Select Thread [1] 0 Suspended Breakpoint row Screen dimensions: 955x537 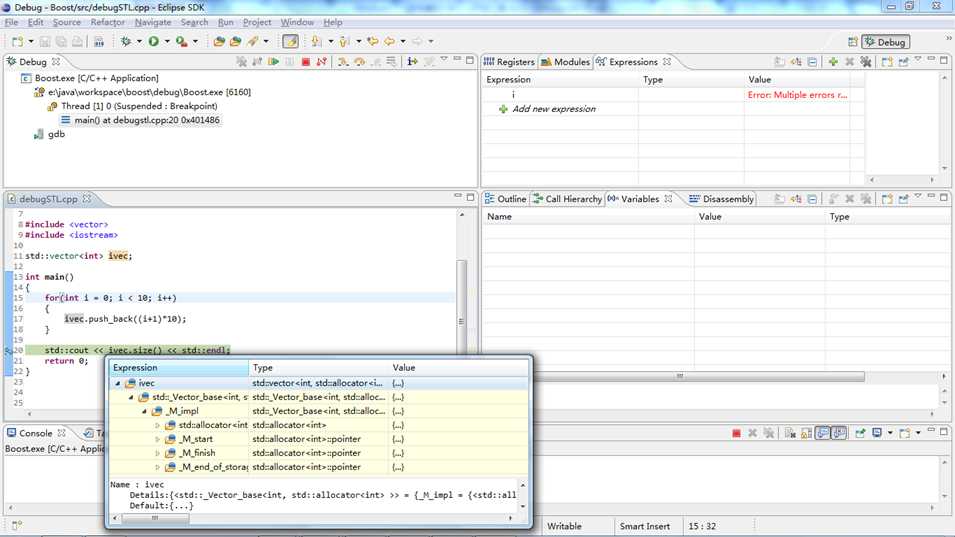[x=139, y=106]
